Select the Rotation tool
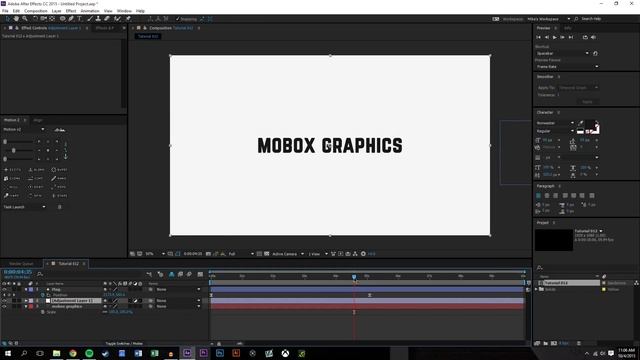640x360 pixels. tap(35, 19)
